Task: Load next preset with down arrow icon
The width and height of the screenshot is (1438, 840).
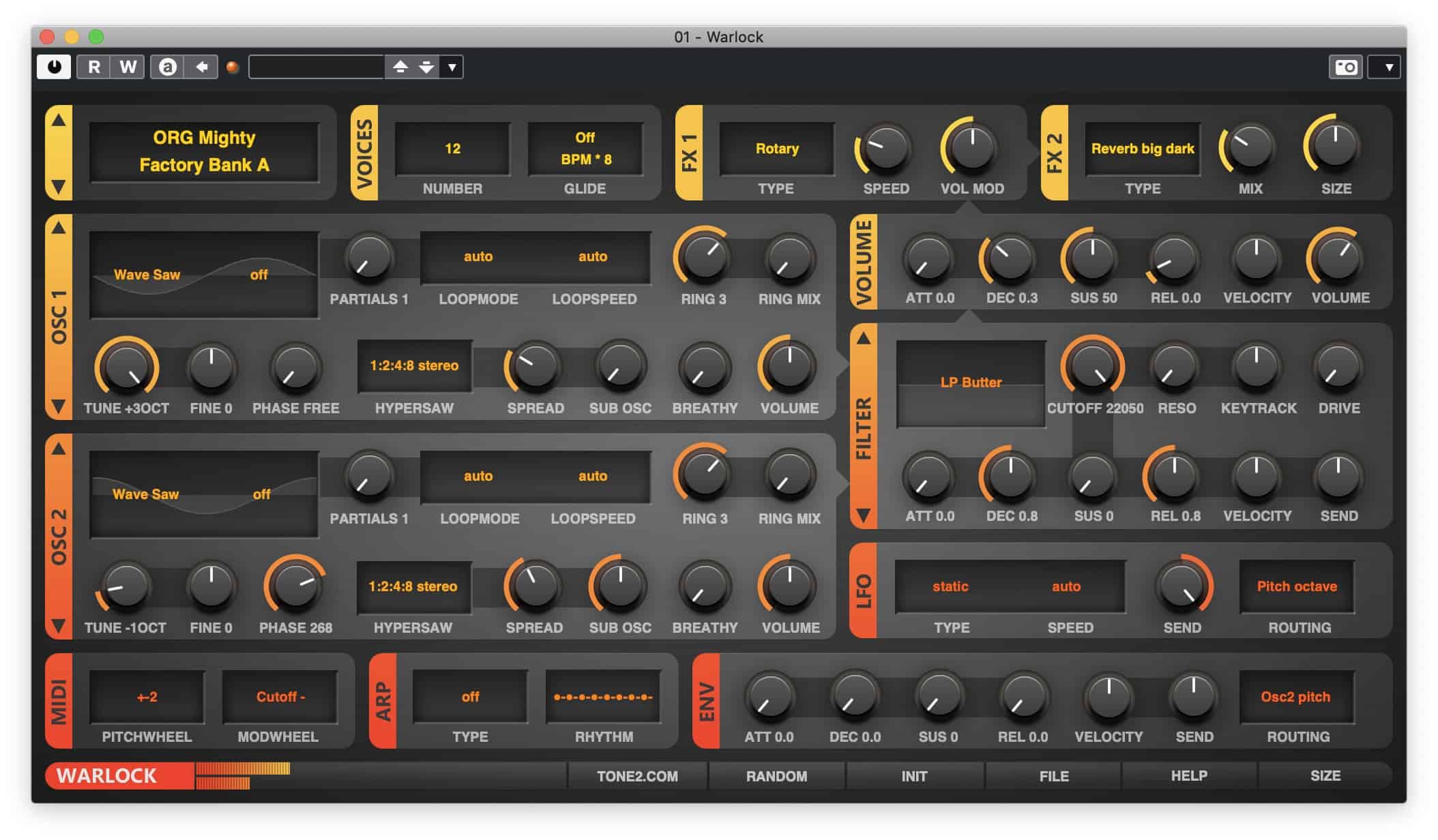Action: click(x=426, y=67)
